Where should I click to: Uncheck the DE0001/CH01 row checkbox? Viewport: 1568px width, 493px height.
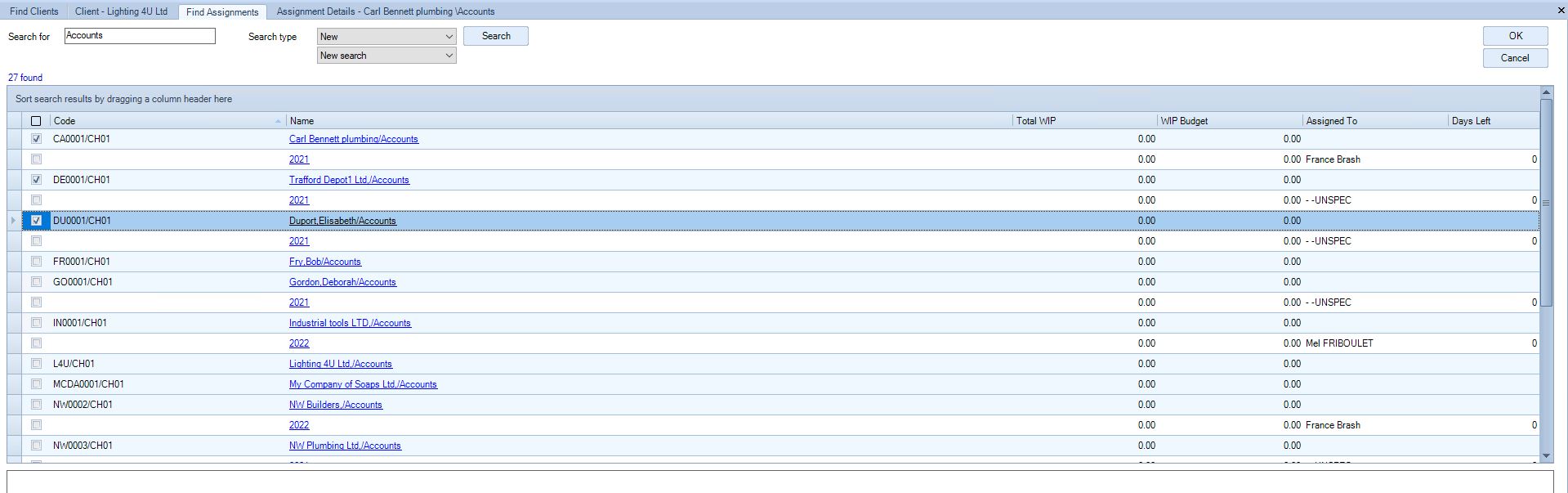pos(36,180)
